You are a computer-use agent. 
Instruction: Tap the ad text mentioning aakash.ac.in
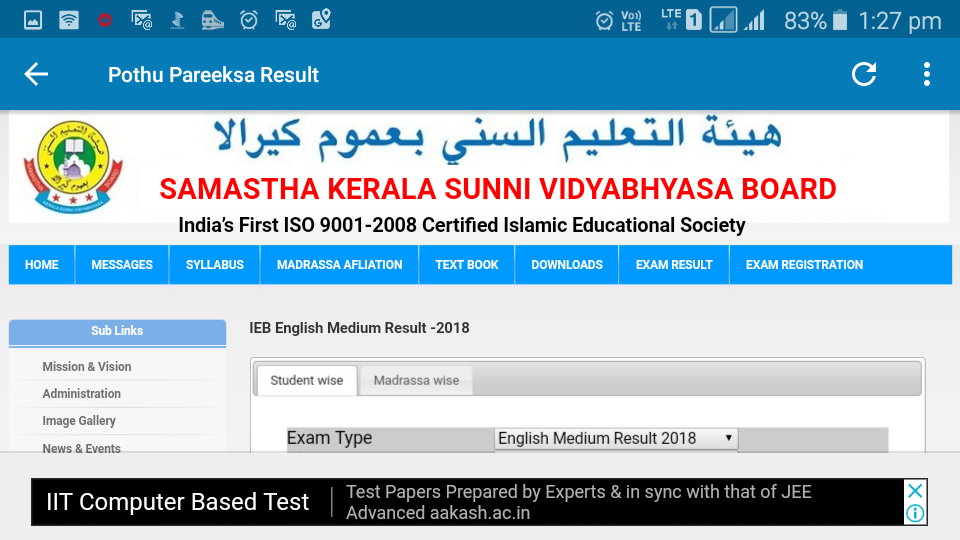pyautogui.click(x=579, y=502)
